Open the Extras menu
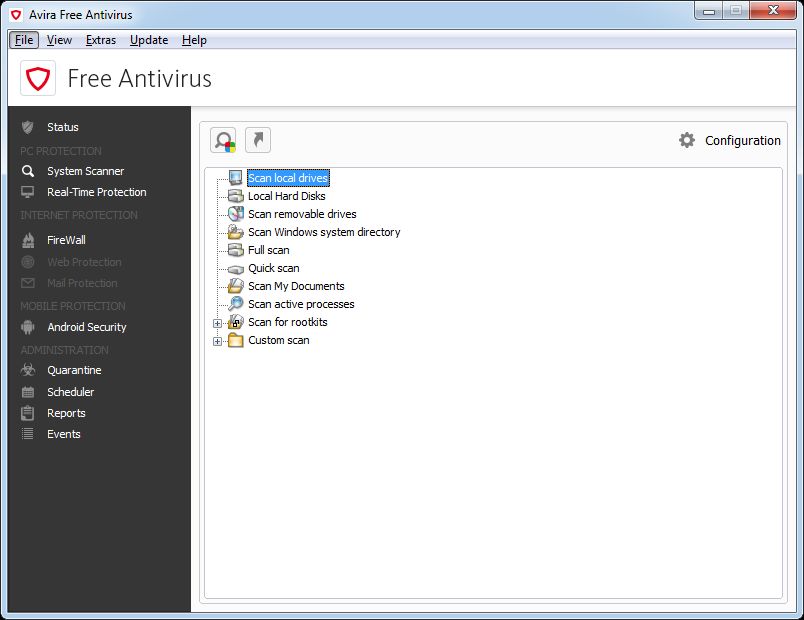This screenshot has height=620, width=804. pos(100,40)
